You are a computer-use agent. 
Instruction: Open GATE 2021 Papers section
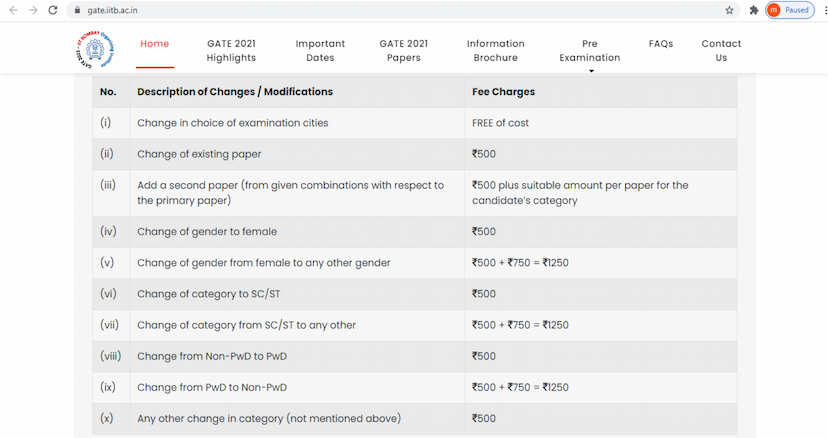[404, 51]
